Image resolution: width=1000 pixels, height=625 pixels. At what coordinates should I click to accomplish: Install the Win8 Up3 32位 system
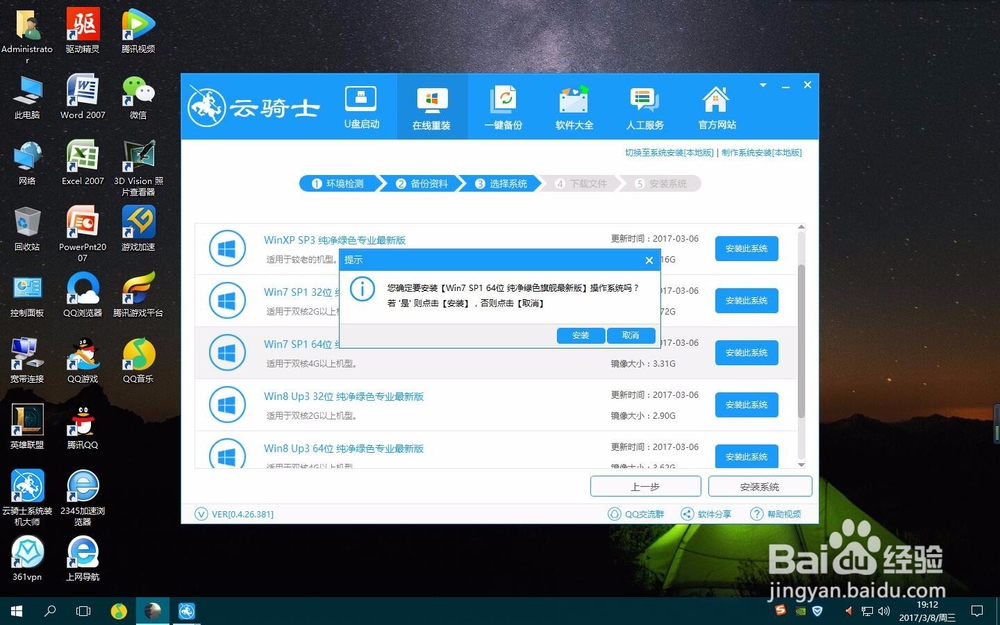click(x=746, y=405)
